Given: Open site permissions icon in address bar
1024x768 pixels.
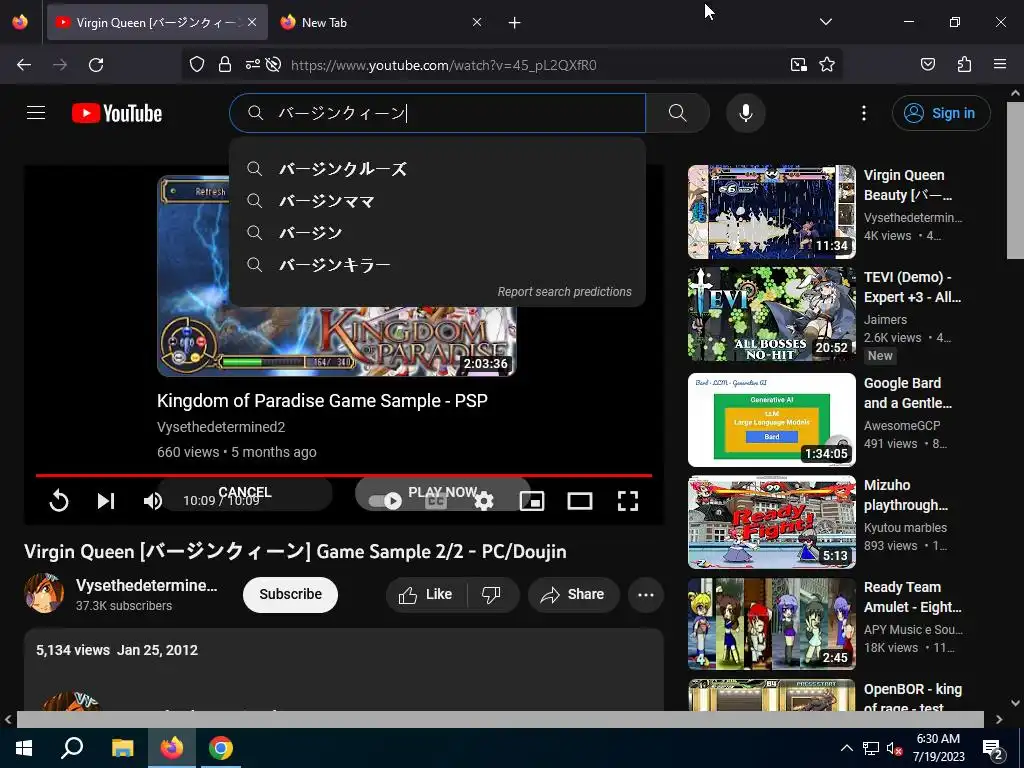Looking at the screenshot, I should pyautogui.click(x=253, y=65).
